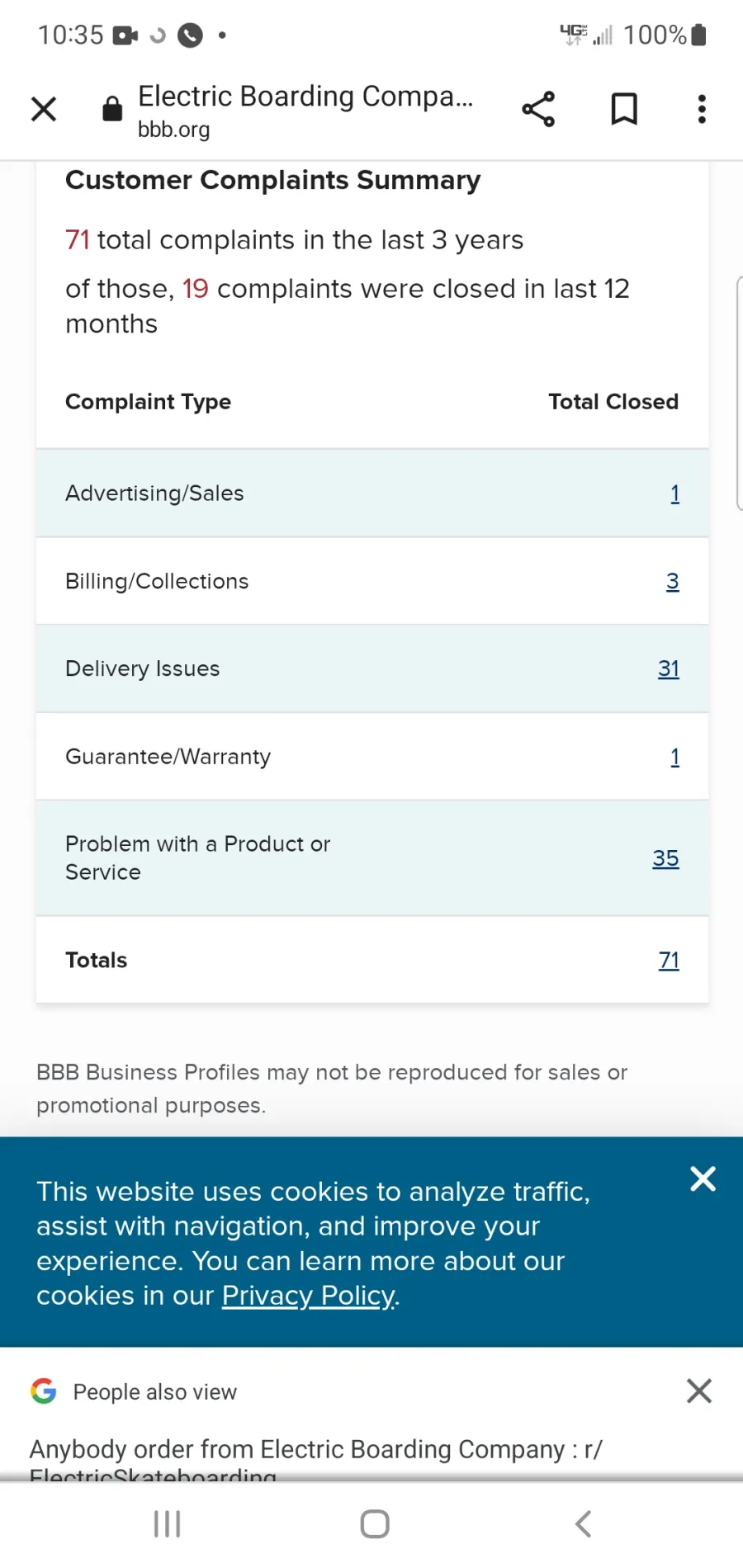Open Android recent apps
743x1568 pixels.
pos(167,1524)
